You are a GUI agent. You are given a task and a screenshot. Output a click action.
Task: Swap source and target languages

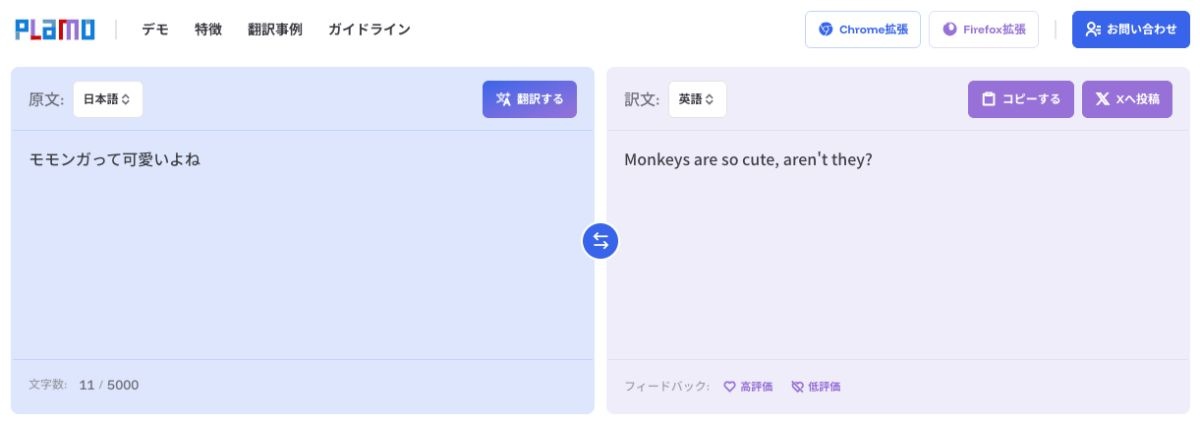click(601, 240)
